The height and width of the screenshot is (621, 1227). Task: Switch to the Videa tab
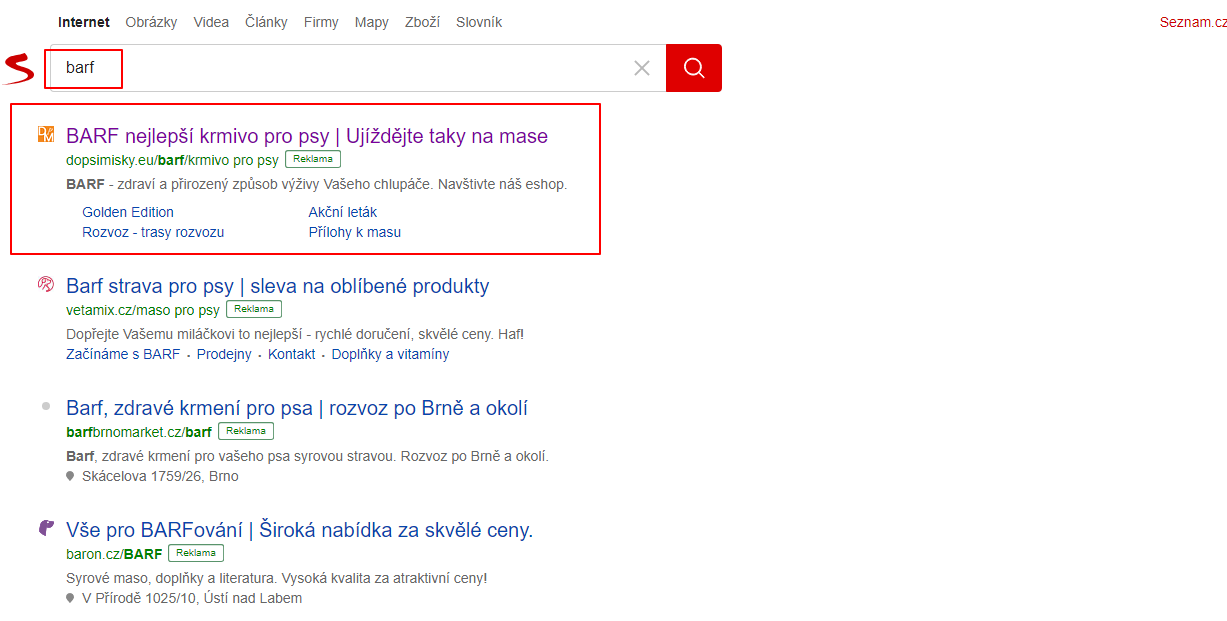tap(211, 22)
